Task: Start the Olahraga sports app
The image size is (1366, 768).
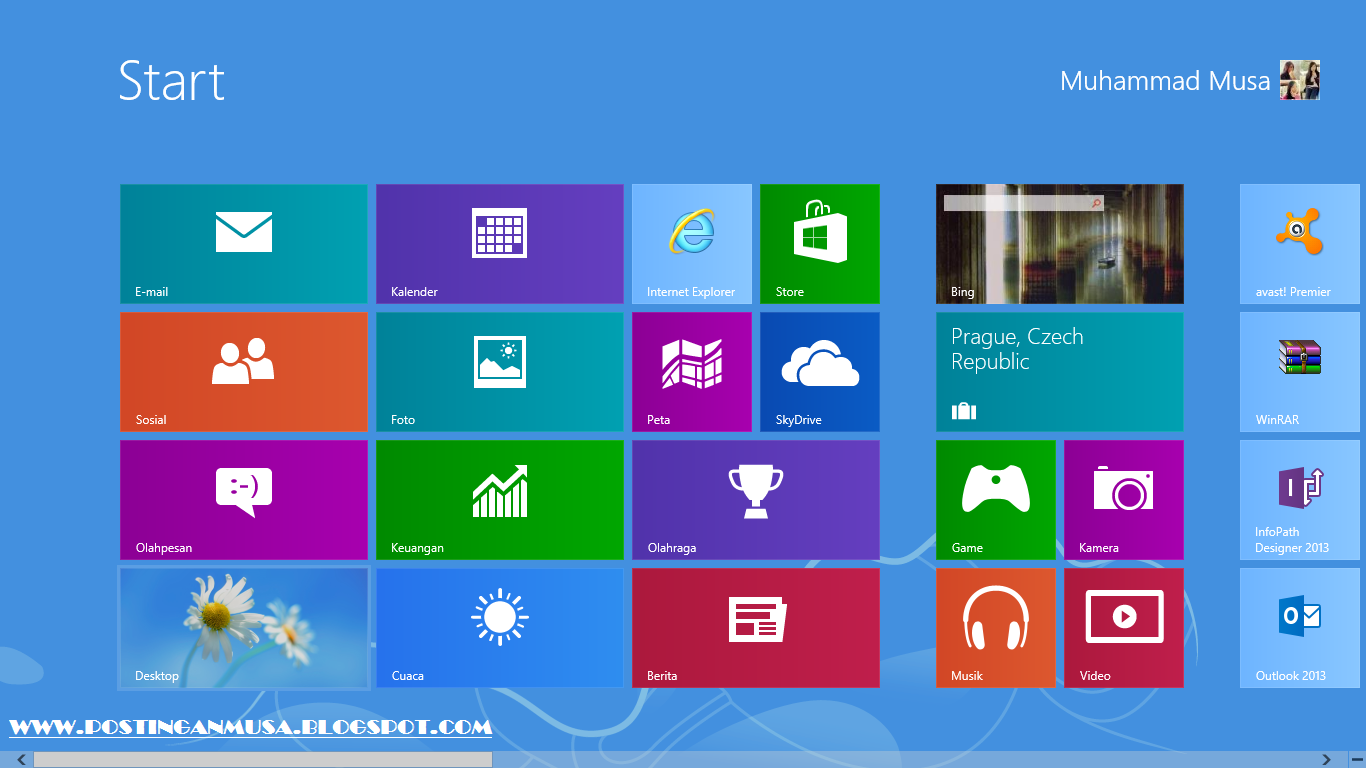Action: (755, 499)
